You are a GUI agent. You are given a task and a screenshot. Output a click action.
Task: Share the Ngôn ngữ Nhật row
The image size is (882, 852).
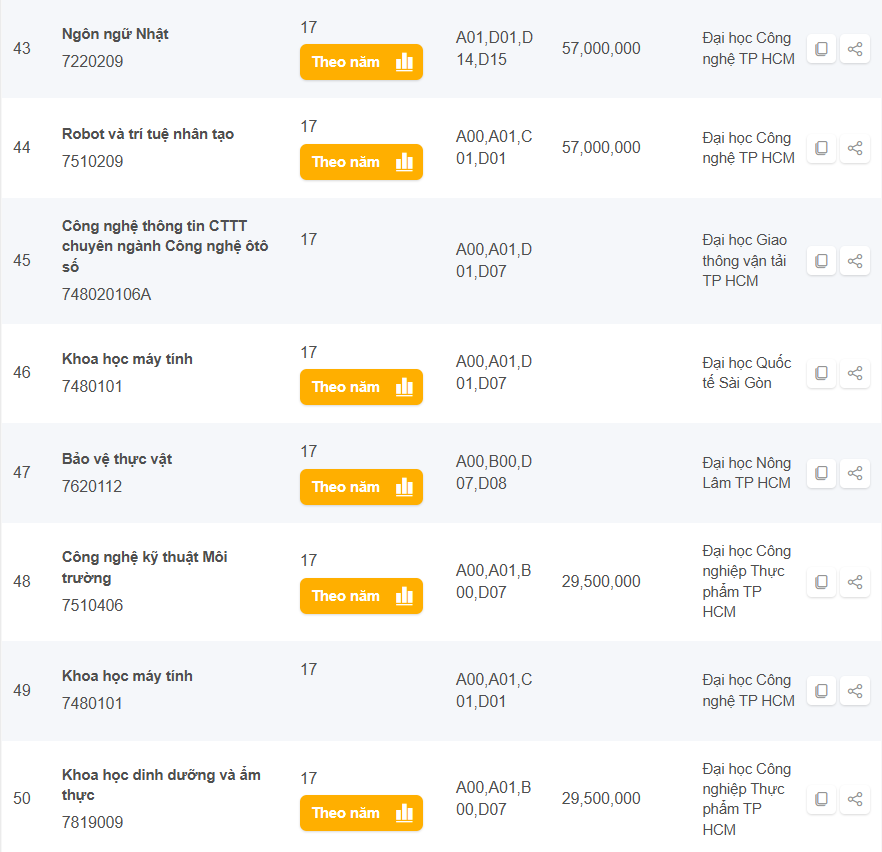click(x=855, y=49)
